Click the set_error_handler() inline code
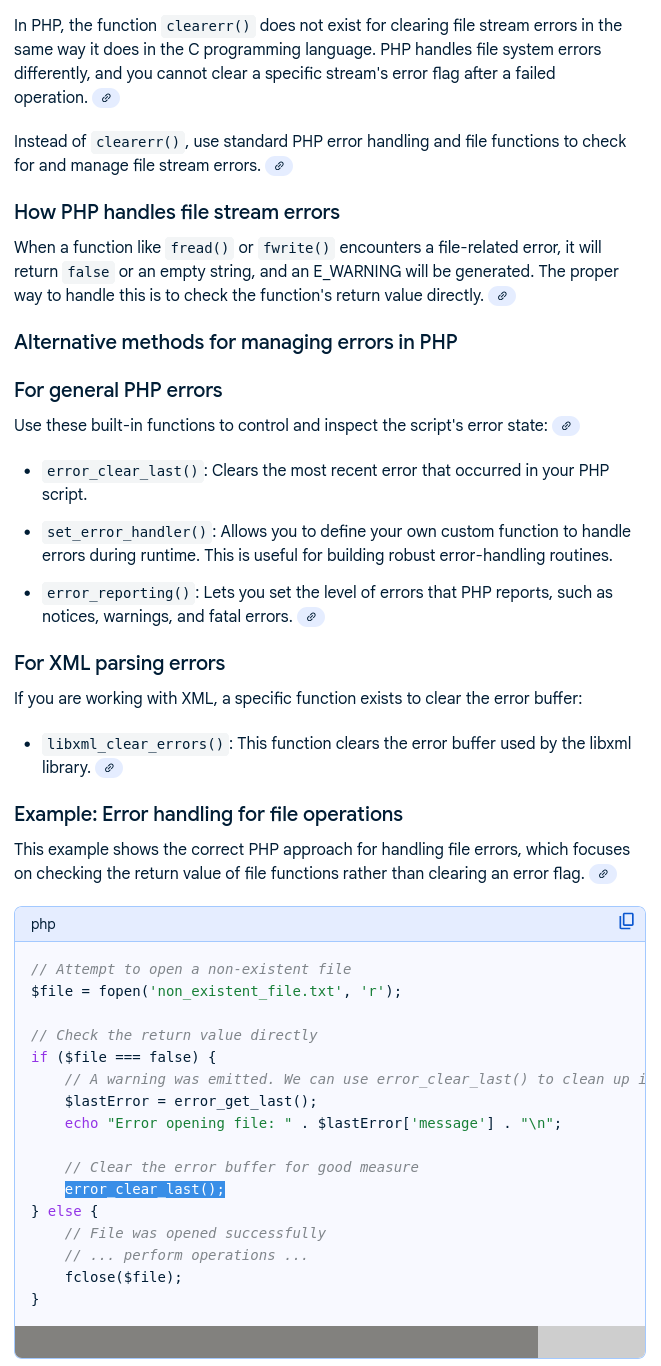 pyautogui.click(x=127, y=532)
